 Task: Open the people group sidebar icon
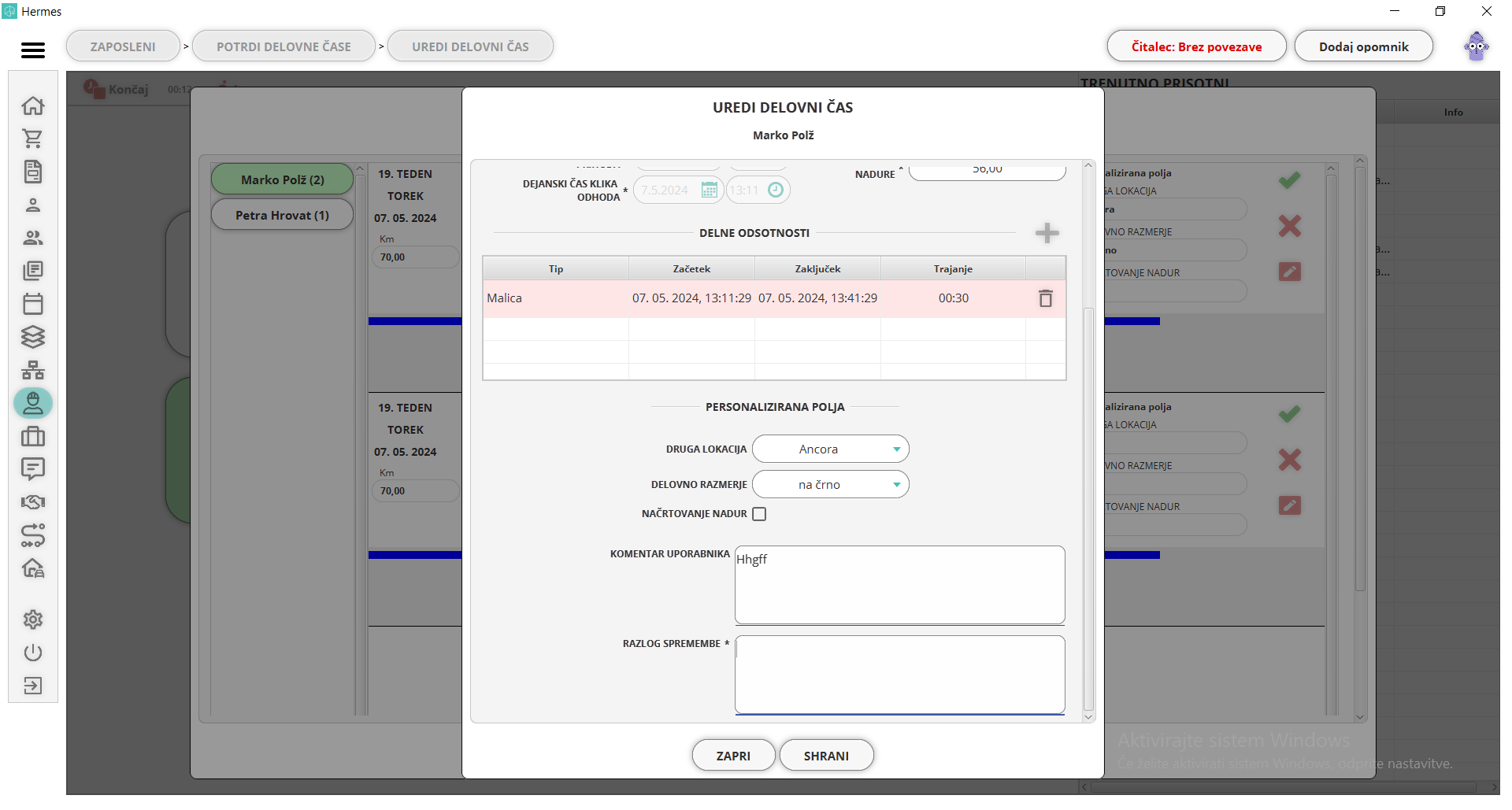pyautogui.click(x=33, y=238)
